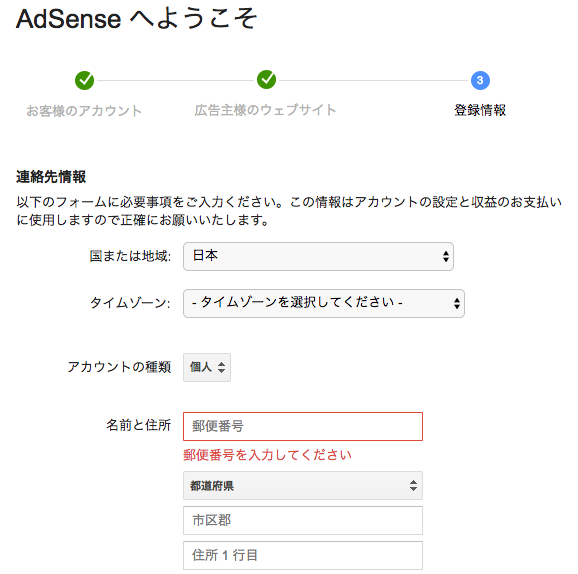Click the green checkmark for お客様のアカウント step
Image resolution: width=578 pixels, height=574 pixels.
[x=84, y=80]
